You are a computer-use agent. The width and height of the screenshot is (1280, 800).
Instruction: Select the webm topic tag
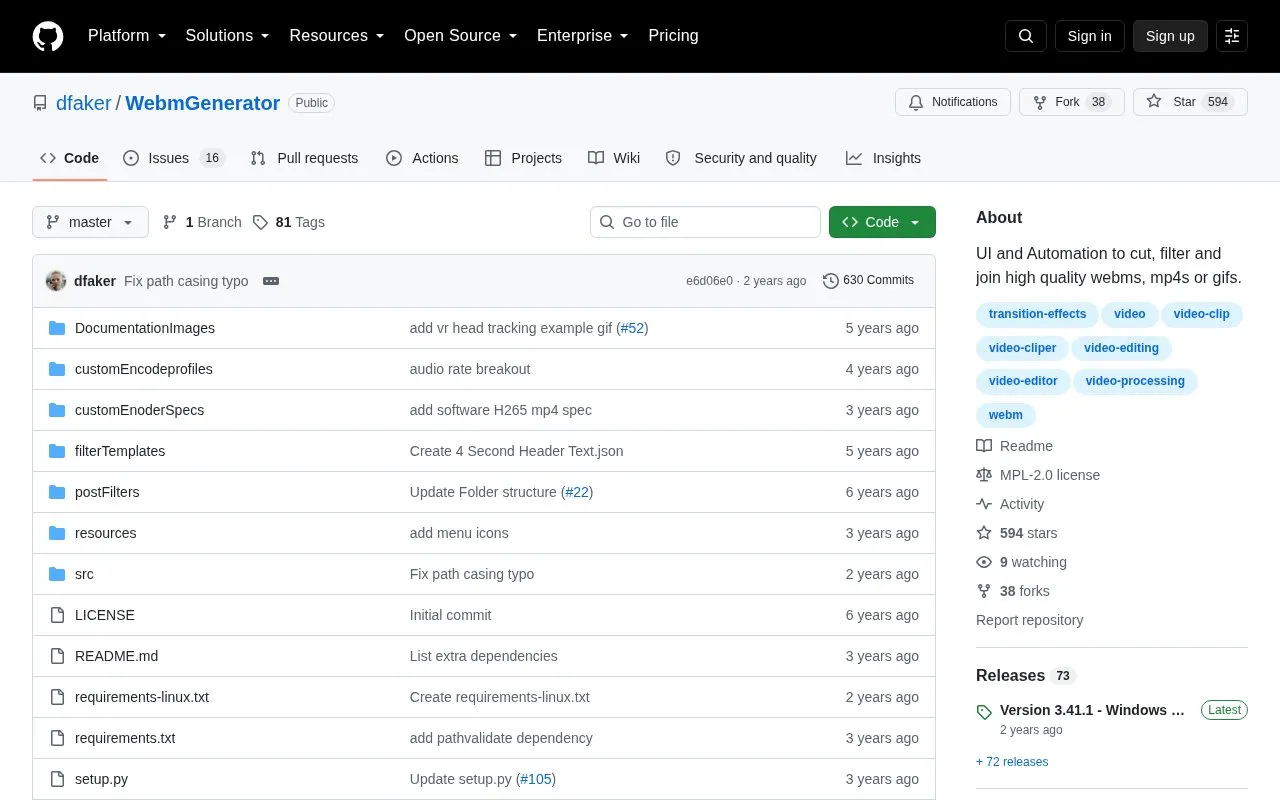[1006, 415]
